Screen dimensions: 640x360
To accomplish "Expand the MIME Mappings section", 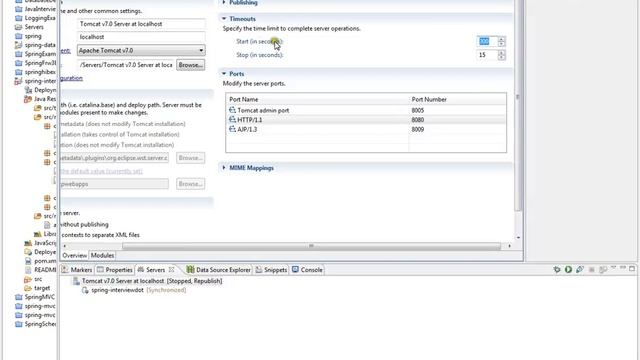I will pos(224,168).
